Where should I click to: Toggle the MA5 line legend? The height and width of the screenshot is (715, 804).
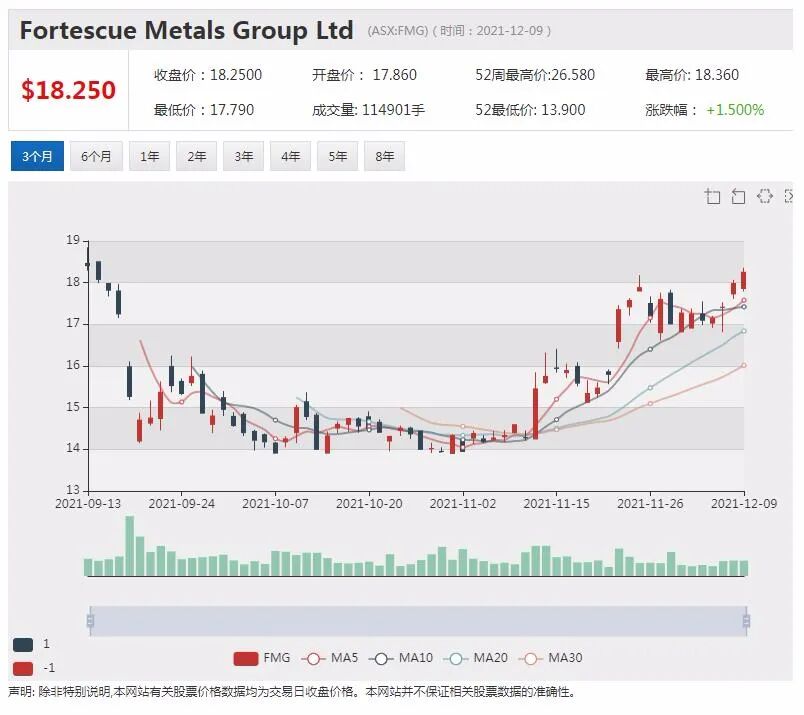click(x=330, y=658)
